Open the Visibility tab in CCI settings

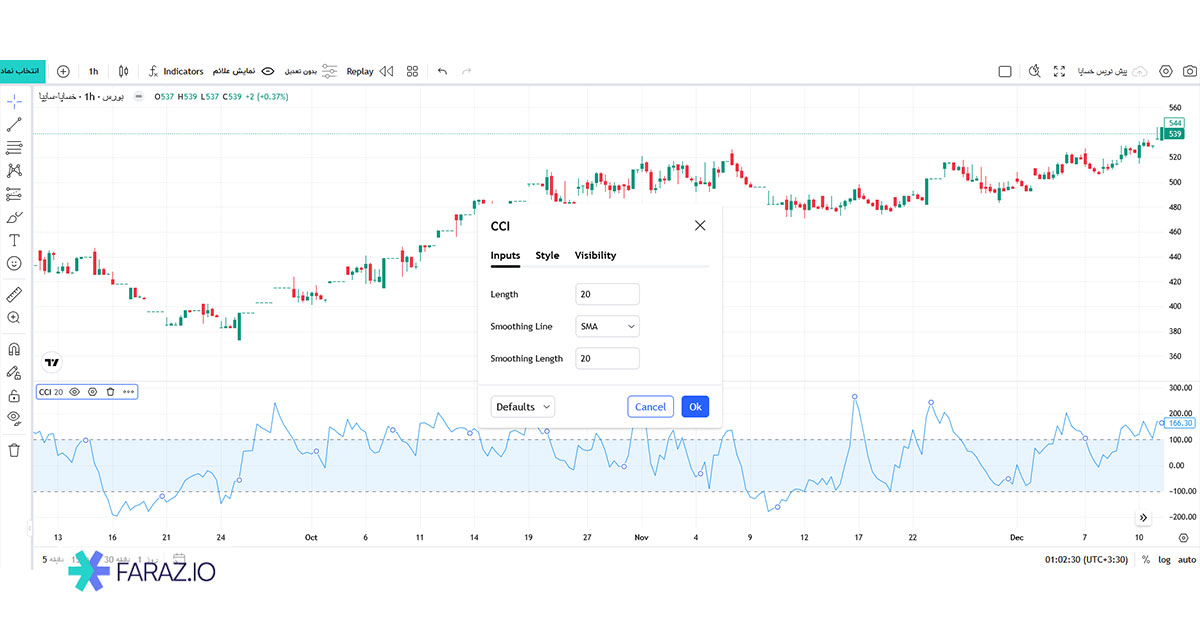[x=595, y=255]
